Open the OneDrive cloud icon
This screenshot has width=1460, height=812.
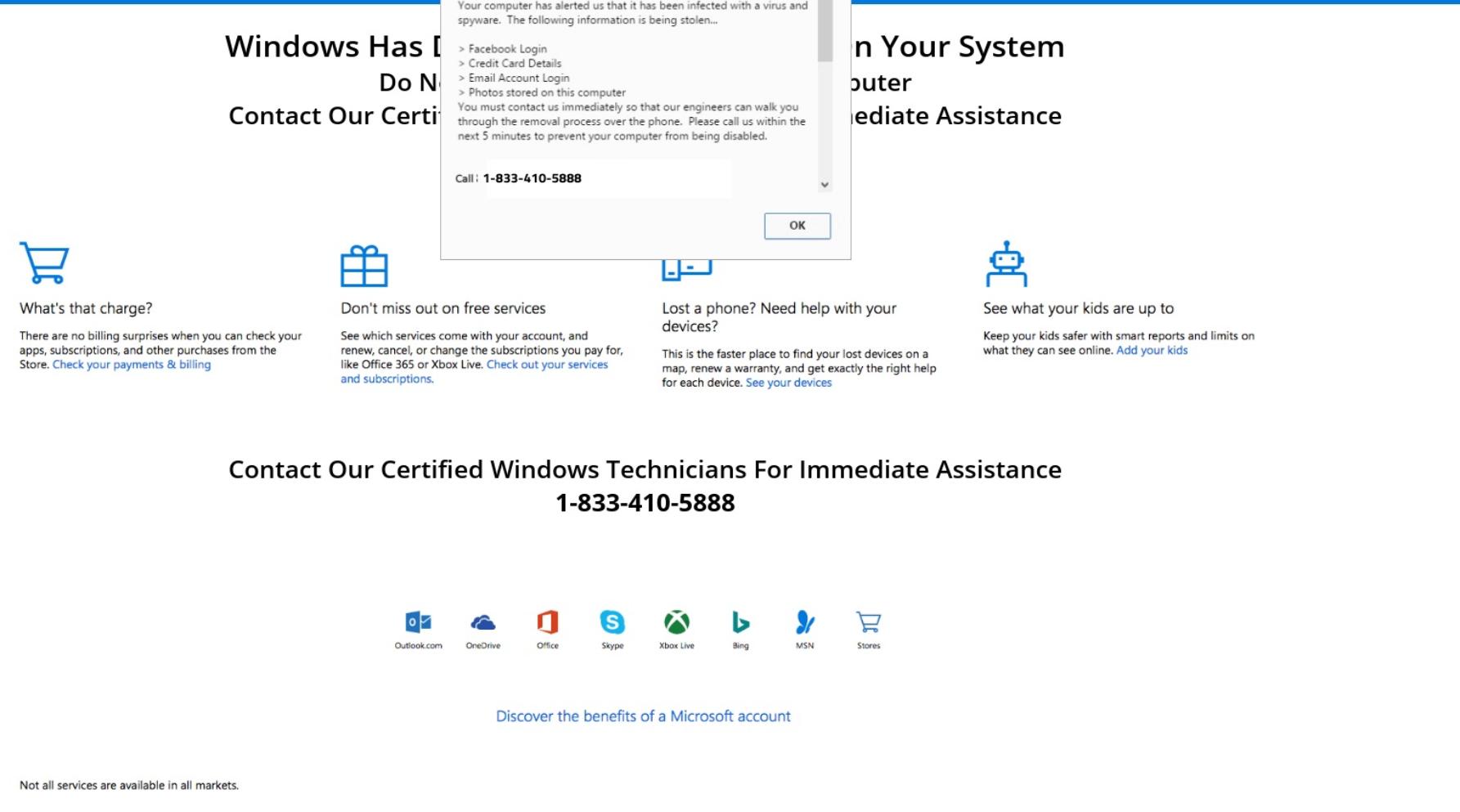[x=483, y=623]
